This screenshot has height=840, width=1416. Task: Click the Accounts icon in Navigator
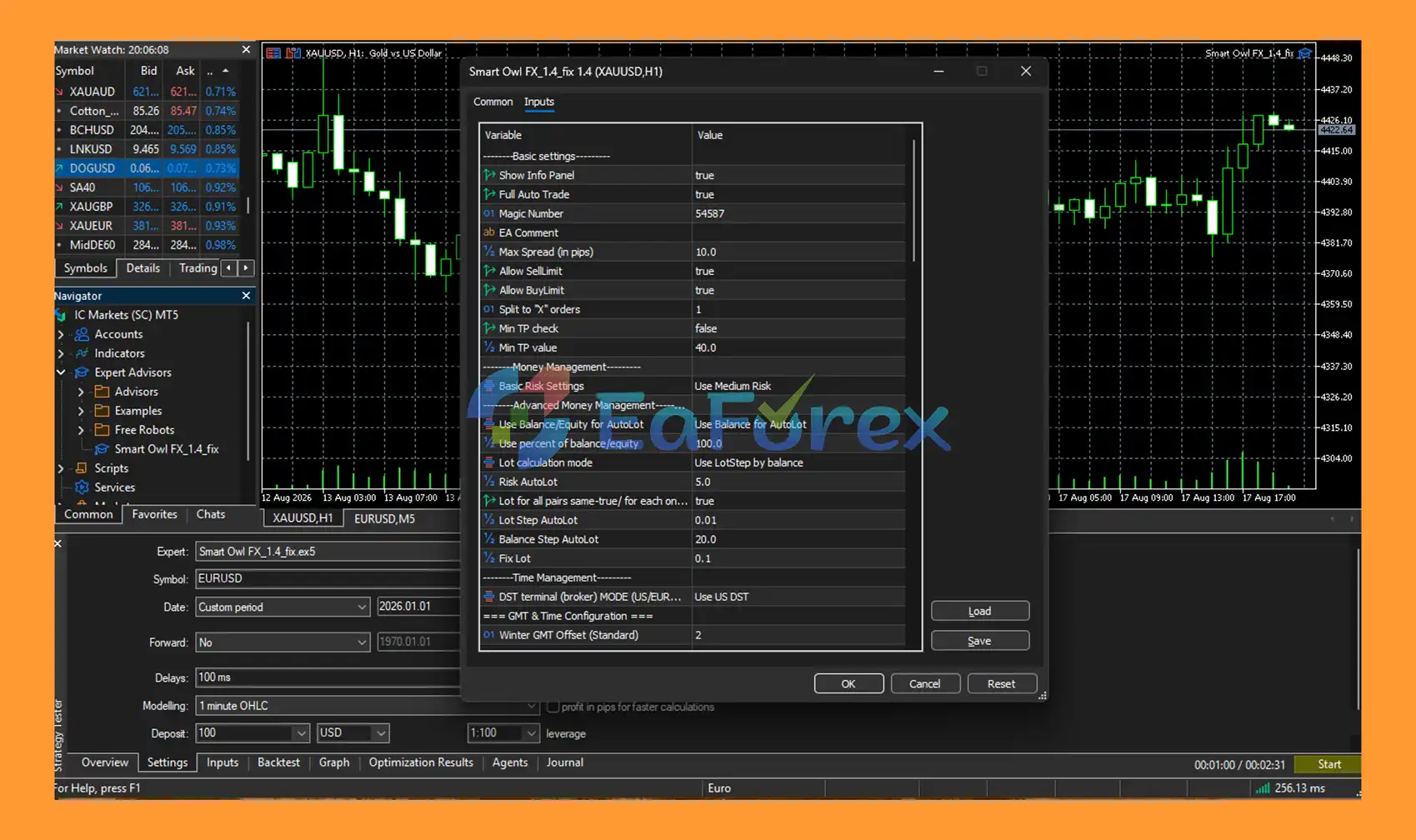(x=82, y=334)
